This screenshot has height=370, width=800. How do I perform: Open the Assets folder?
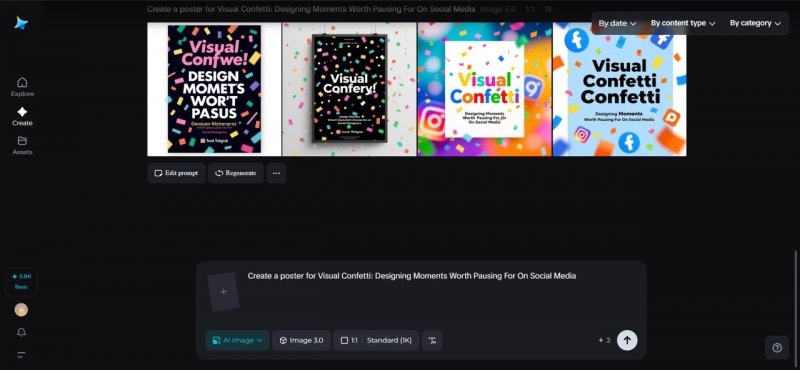[x=22, y=145]
